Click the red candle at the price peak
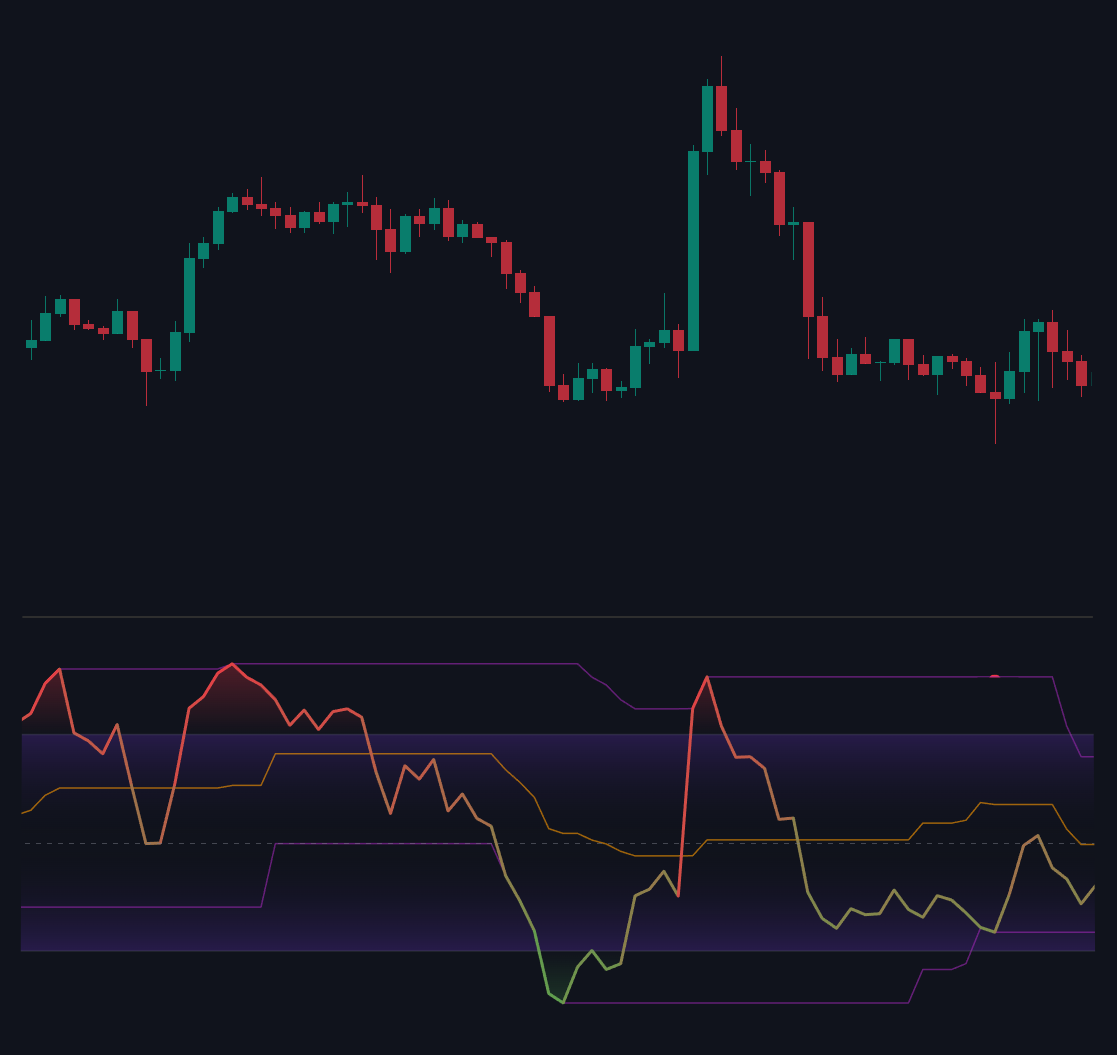Viewport: 1117px width, 1055px height. coord(721,108)
